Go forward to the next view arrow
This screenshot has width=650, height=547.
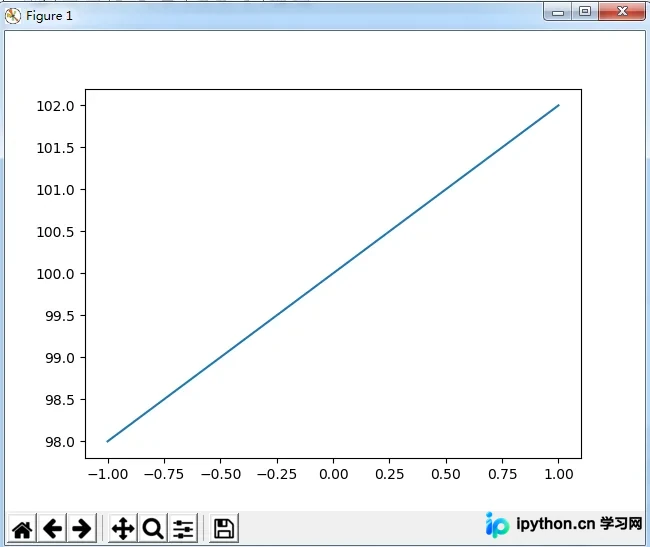(82, 528)
